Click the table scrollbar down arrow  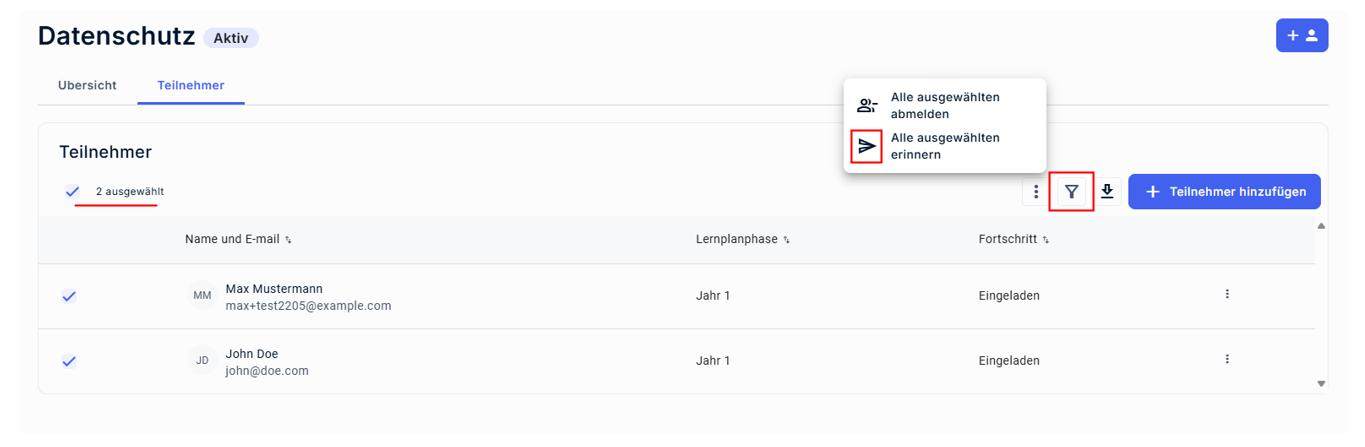click(x=1321, y=383)
